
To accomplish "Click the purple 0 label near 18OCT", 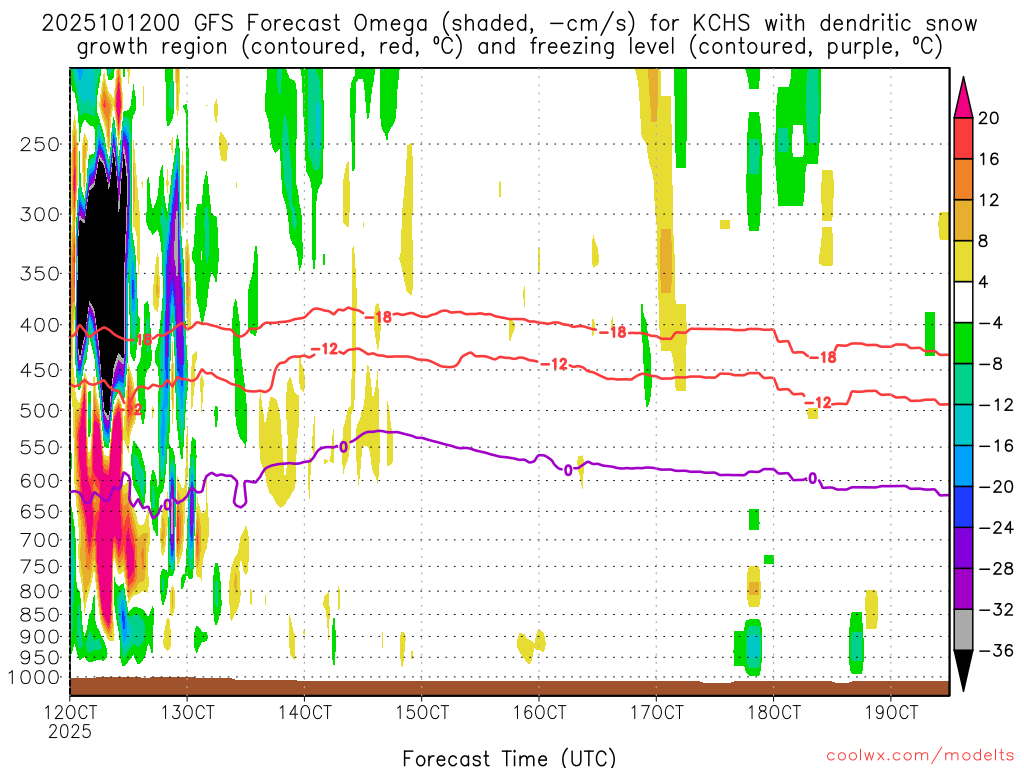I will coord(812,479).
